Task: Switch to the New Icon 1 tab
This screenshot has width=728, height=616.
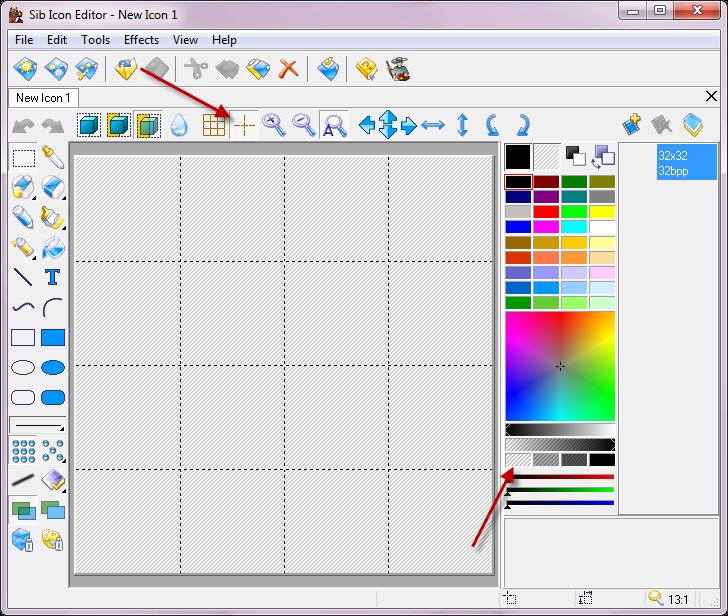Action: [43, 98]
